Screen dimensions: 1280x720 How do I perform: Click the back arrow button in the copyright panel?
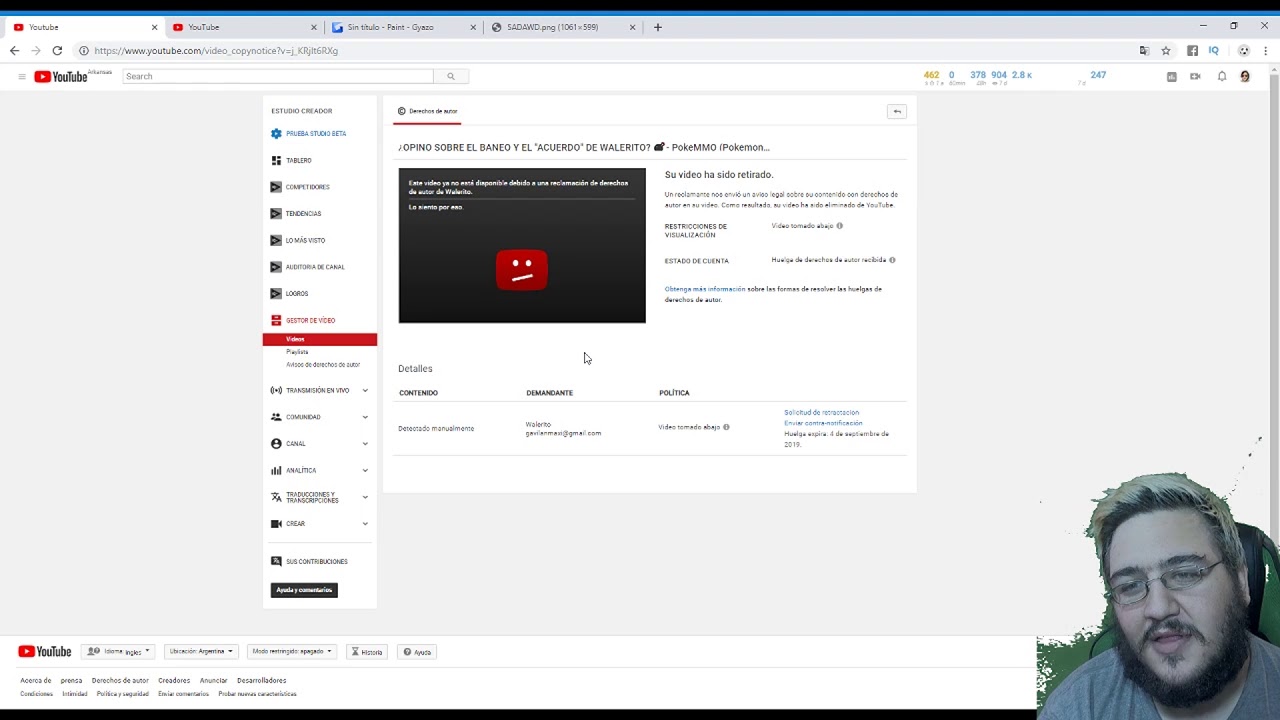tap(897, 111)
